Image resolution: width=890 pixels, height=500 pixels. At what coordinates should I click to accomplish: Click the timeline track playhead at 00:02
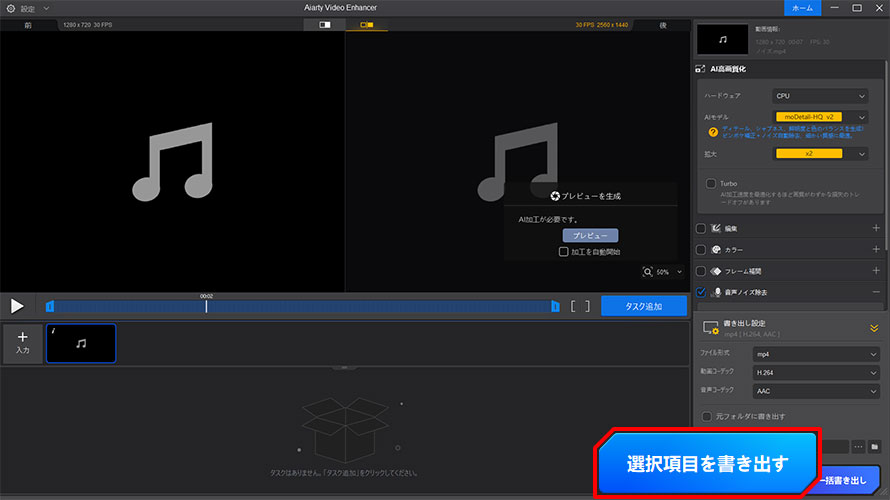point(206,306)
